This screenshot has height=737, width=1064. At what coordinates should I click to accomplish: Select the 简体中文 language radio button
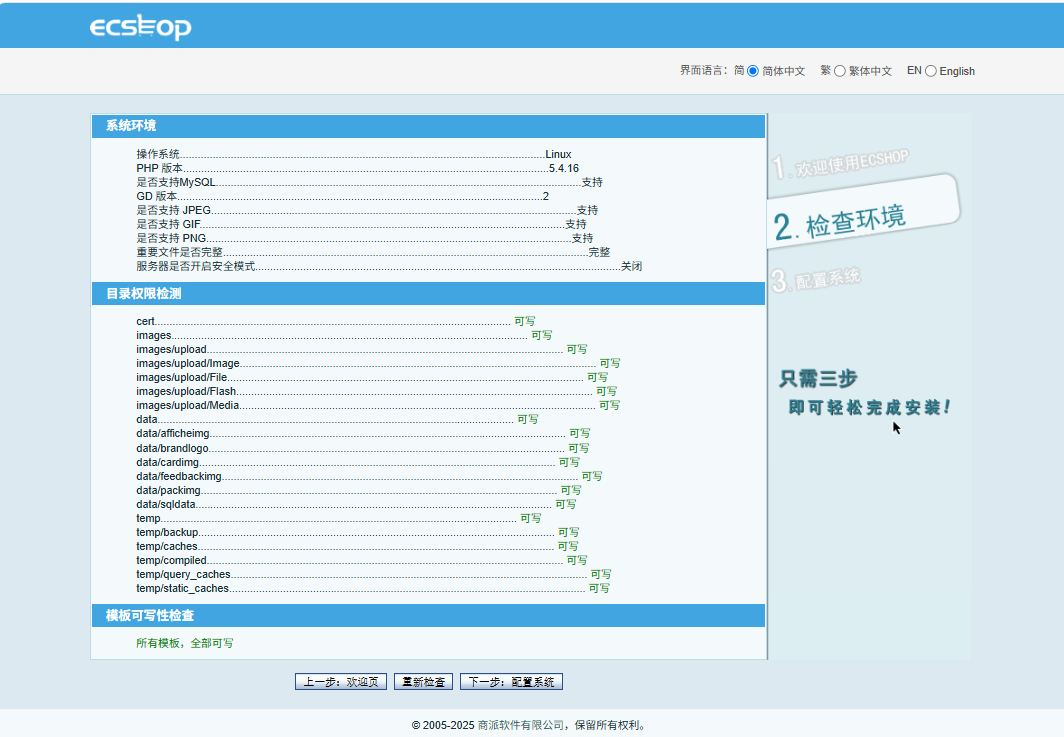[753, 71]
